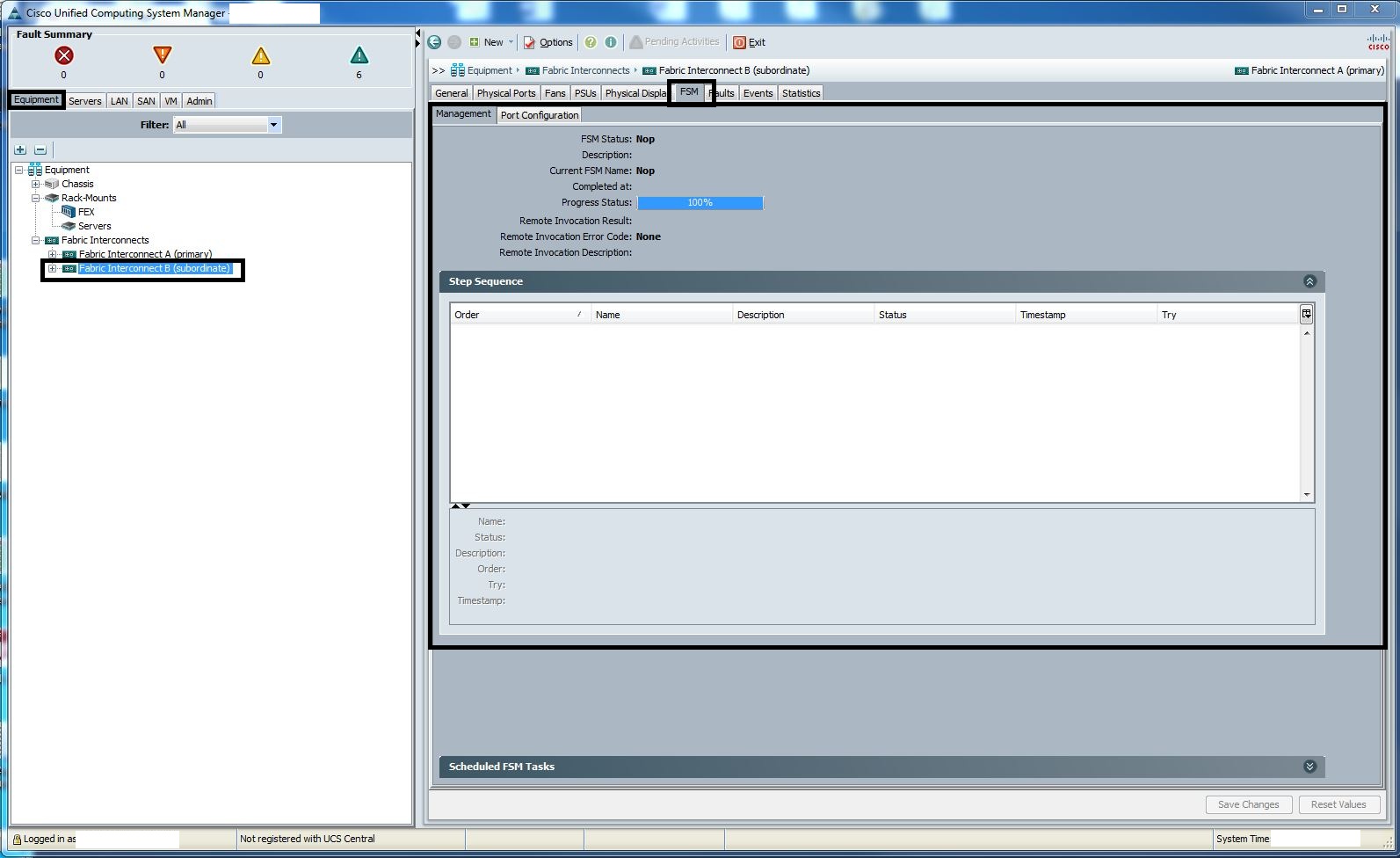The height and width of the screenshot is (858, 1400).
Task: Expand the Scheduled FSM Tasks section
Action: pos(1309,767)
